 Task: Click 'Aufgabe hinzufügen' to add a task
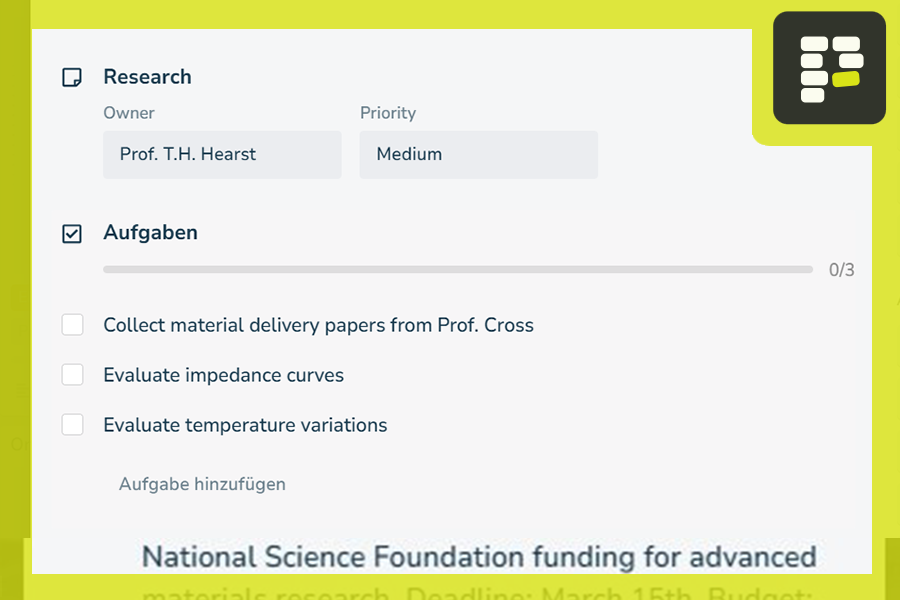(202, 484)
